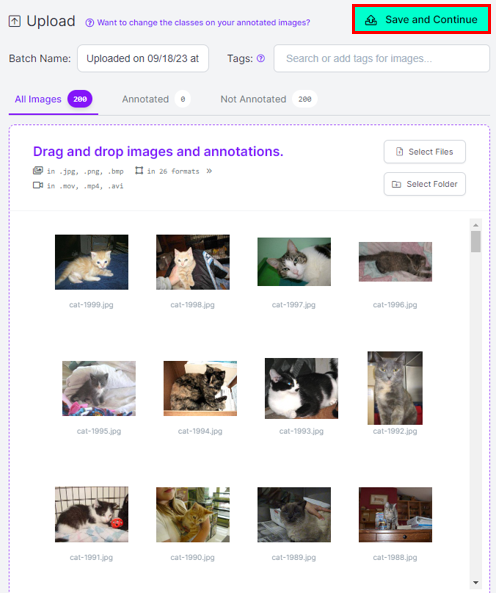Select the cat-1996.jpg thumbnail
497x597 pixels.
pyautogui.click(x=395, y=262)
